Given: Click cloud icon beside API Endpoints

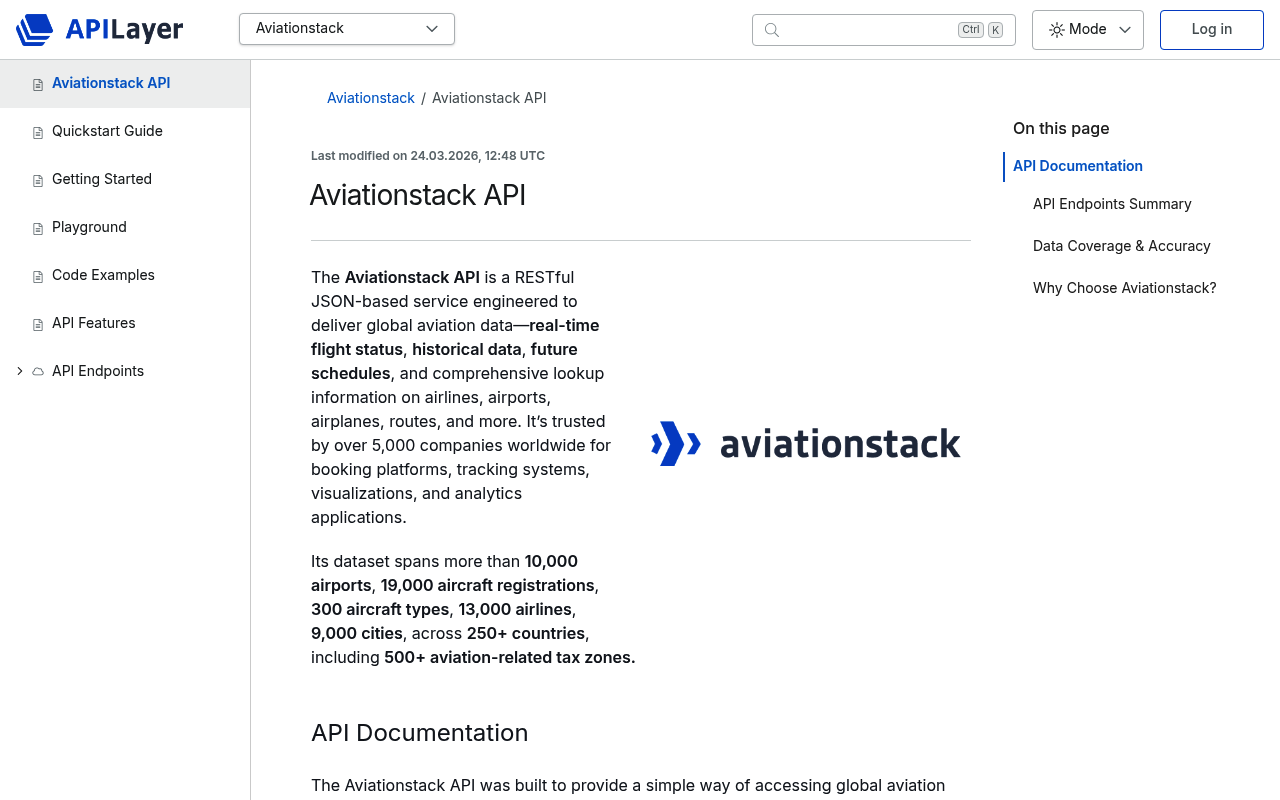Looking at the screenshot, I should (x=38, y=371).
